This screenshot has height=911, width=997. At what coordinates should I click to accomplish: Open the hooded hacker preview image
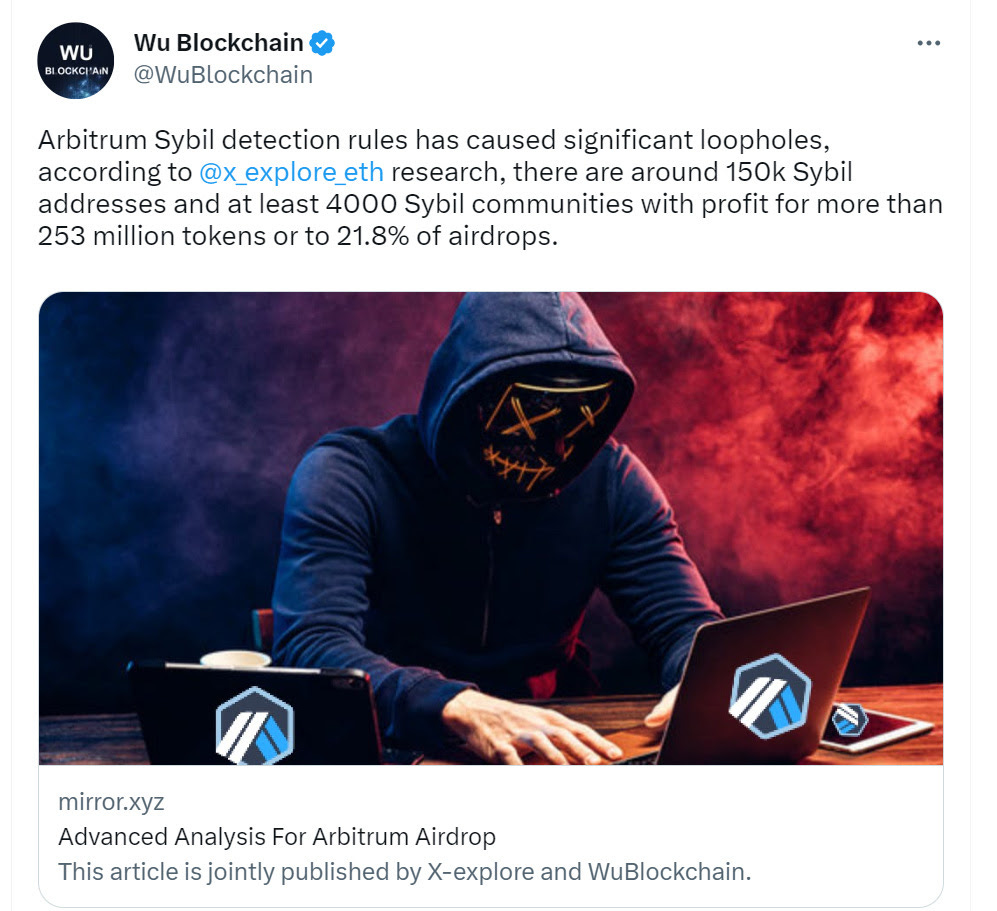491,528
